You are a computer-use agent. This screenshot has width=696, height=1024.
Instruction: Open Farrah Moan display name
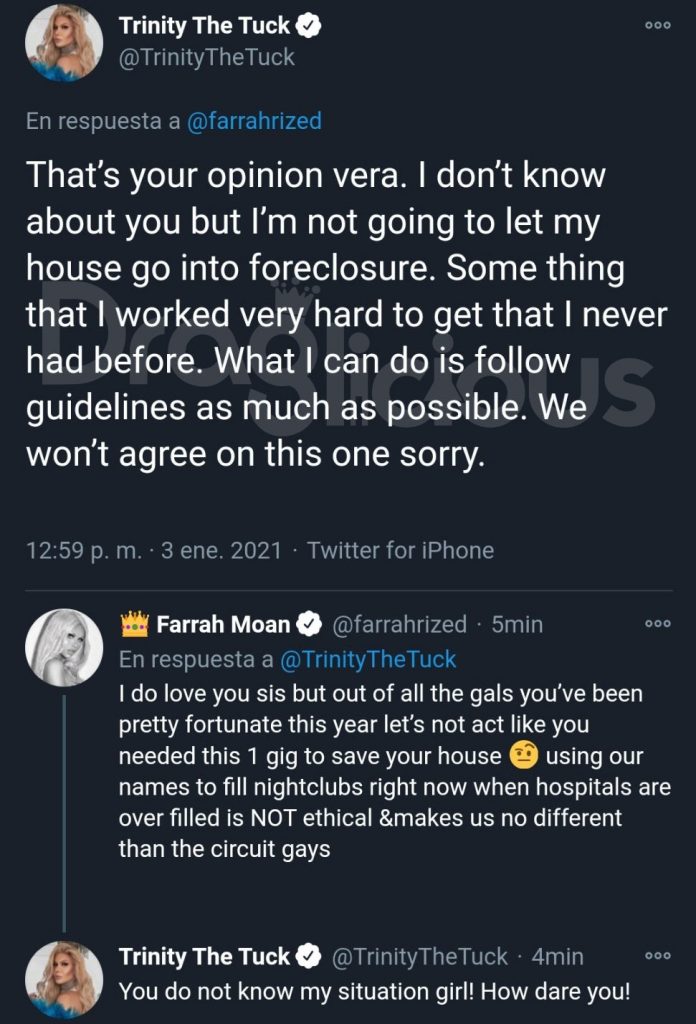click(x=223, y=624)
